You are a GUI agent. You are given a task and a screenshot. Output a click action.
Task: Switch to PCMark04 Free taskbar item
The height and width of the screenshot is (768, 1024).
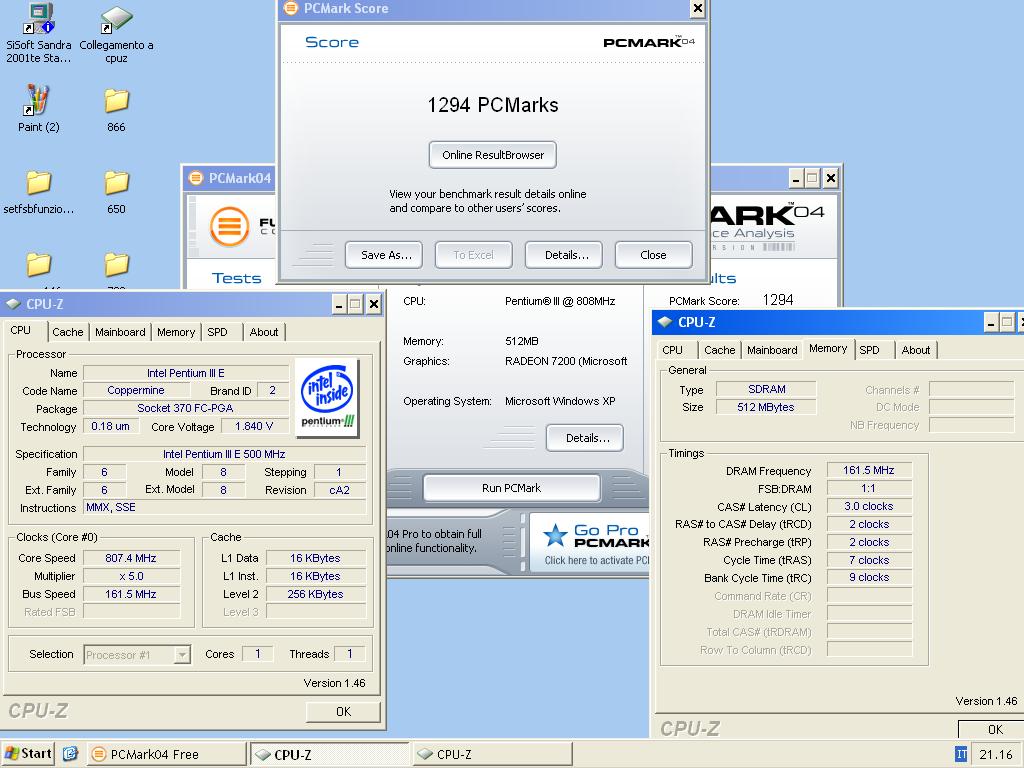click(167, 754)
